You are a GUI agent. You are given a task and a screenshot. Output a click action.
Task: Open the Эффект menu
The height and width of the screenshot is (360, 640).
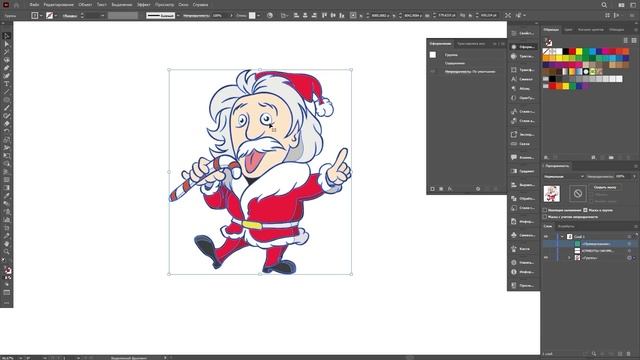click(x=143, y=5)
